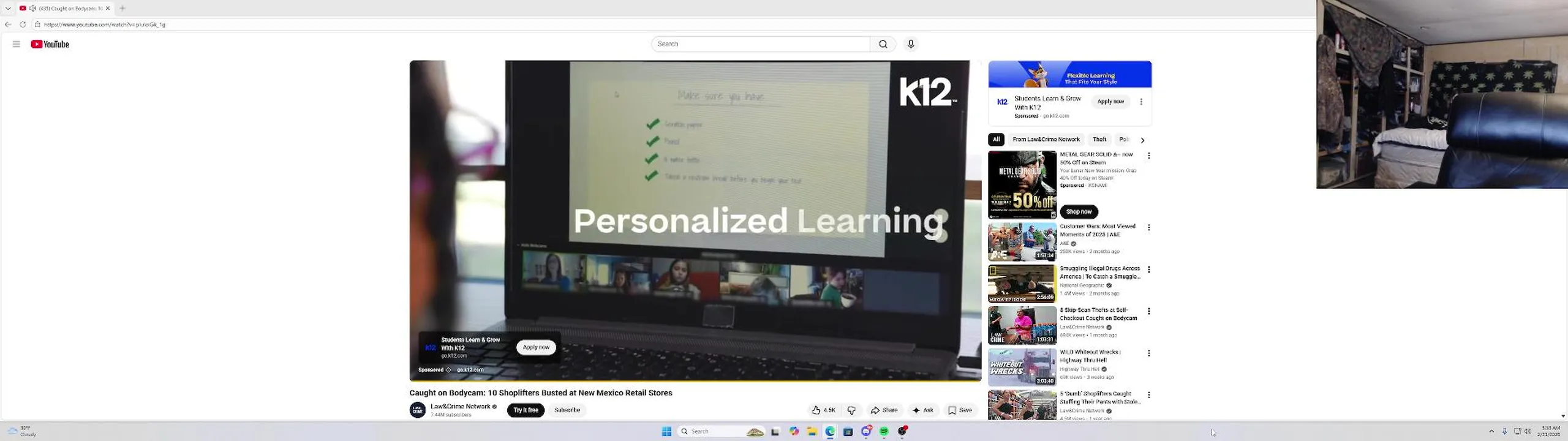The width and height of the screenshot is (1568, 441).
Task: Open options for Metal Gear Solid ad
Action: pyautogui.click(x=1149, y=156)
